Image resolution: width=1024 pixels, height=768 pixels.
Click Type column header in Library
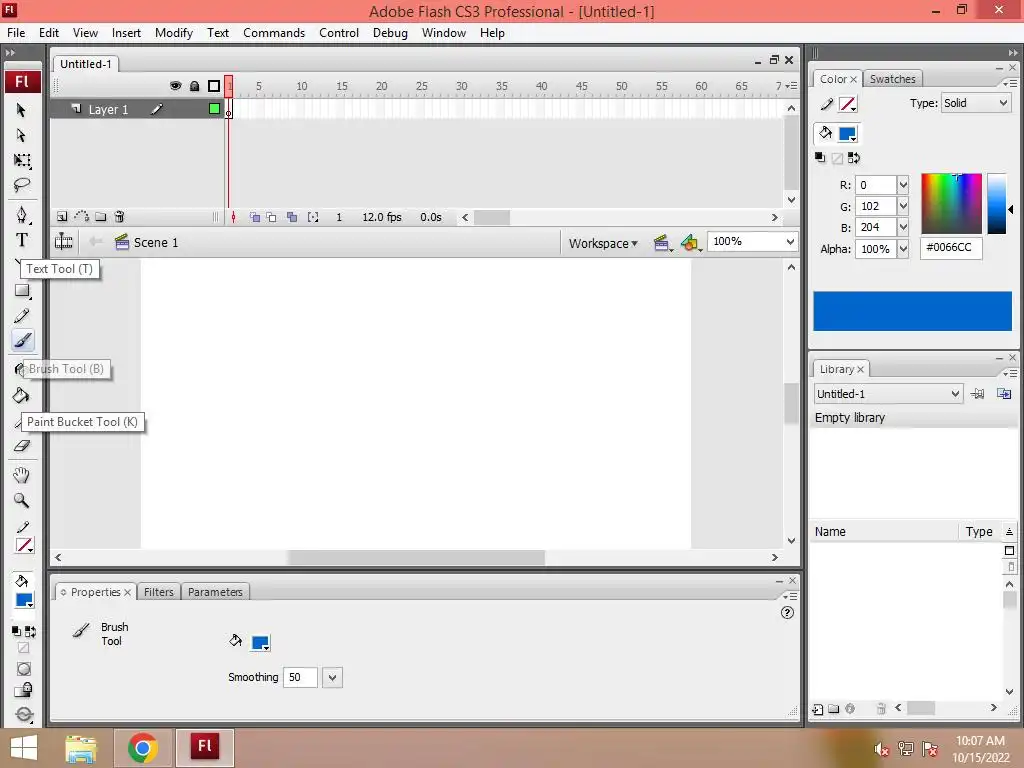pos(979,532)
